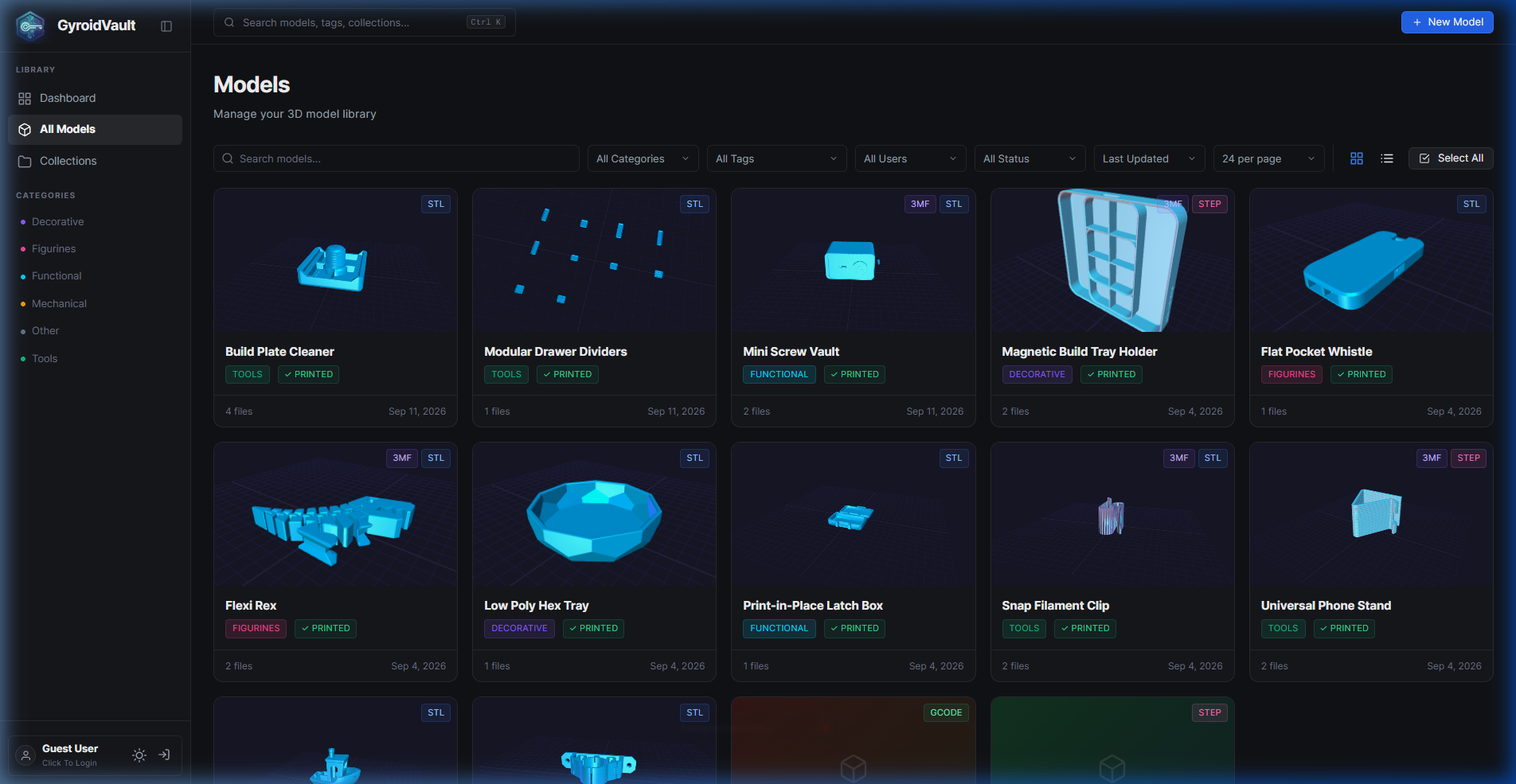Filter by Functional category in sidebar

coord(57,276)
